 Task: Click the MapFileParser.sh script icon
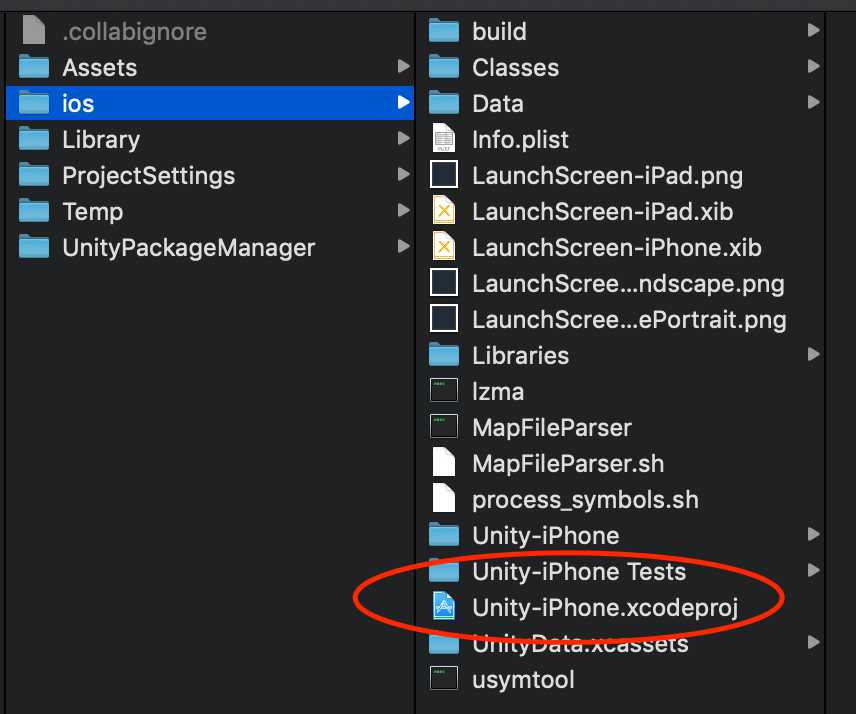(444, 462)
